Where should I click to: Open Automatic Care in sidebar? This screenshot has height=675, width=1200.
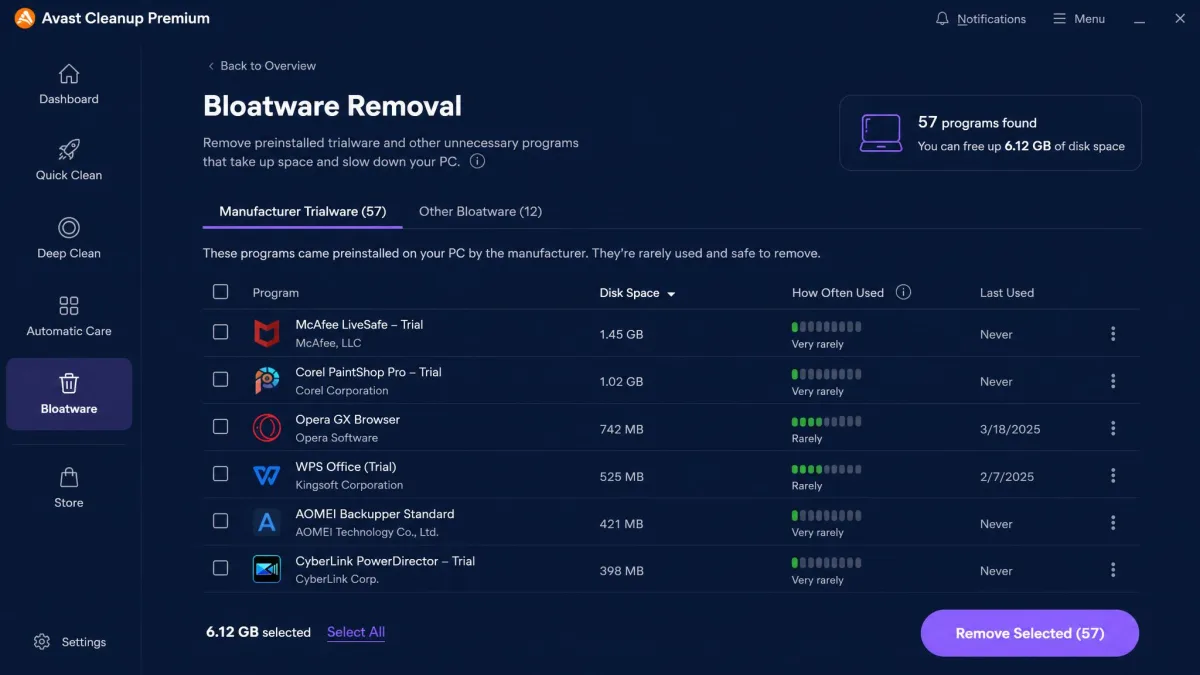pos(69,314)
